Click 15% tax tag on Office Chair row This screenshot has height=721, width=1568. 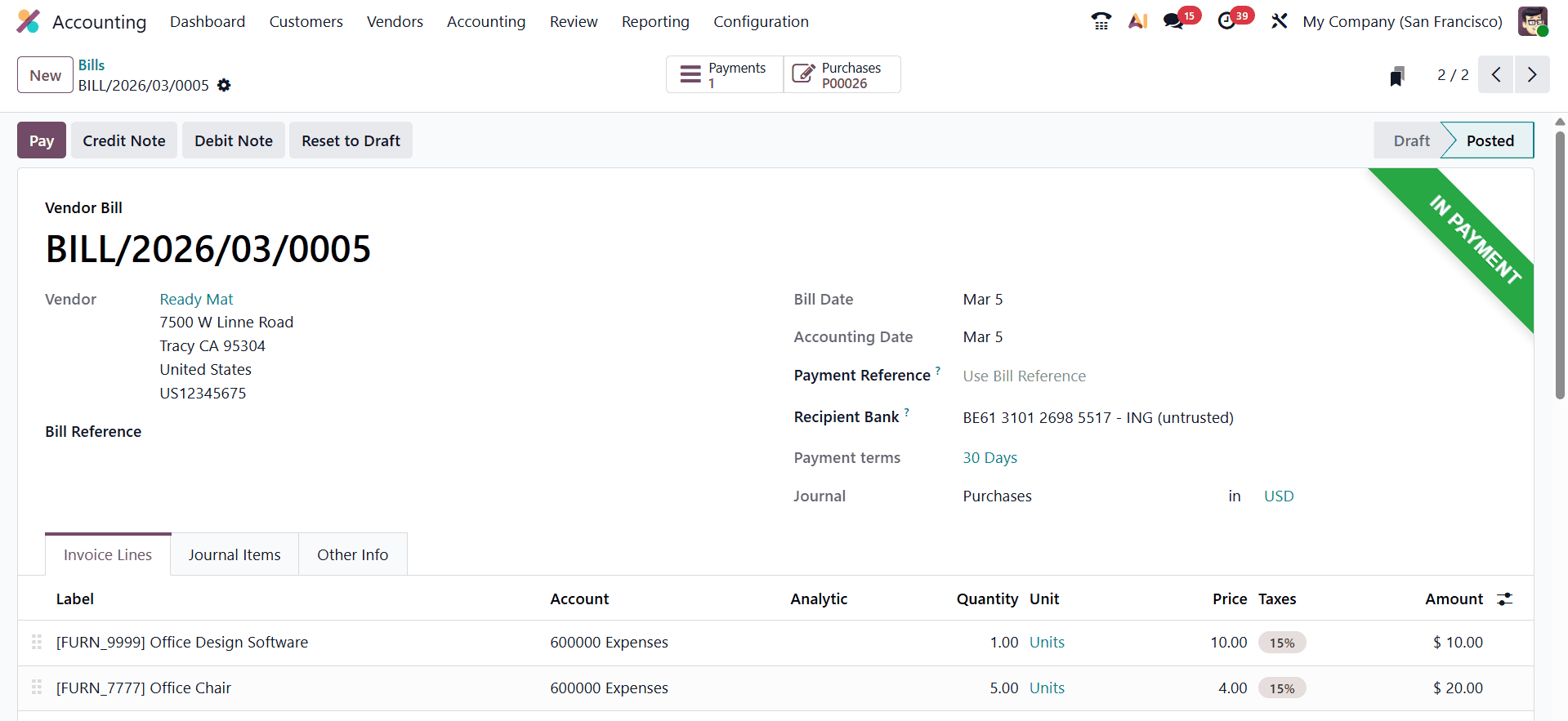1282,688
